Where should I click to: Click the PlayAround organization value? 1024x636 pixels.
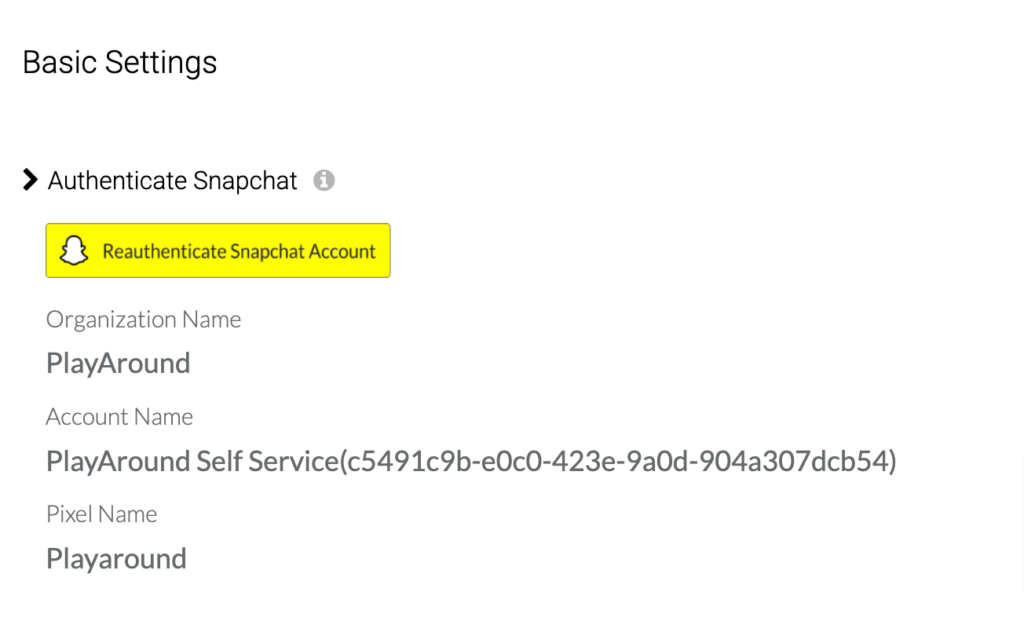tap(118, 363)
